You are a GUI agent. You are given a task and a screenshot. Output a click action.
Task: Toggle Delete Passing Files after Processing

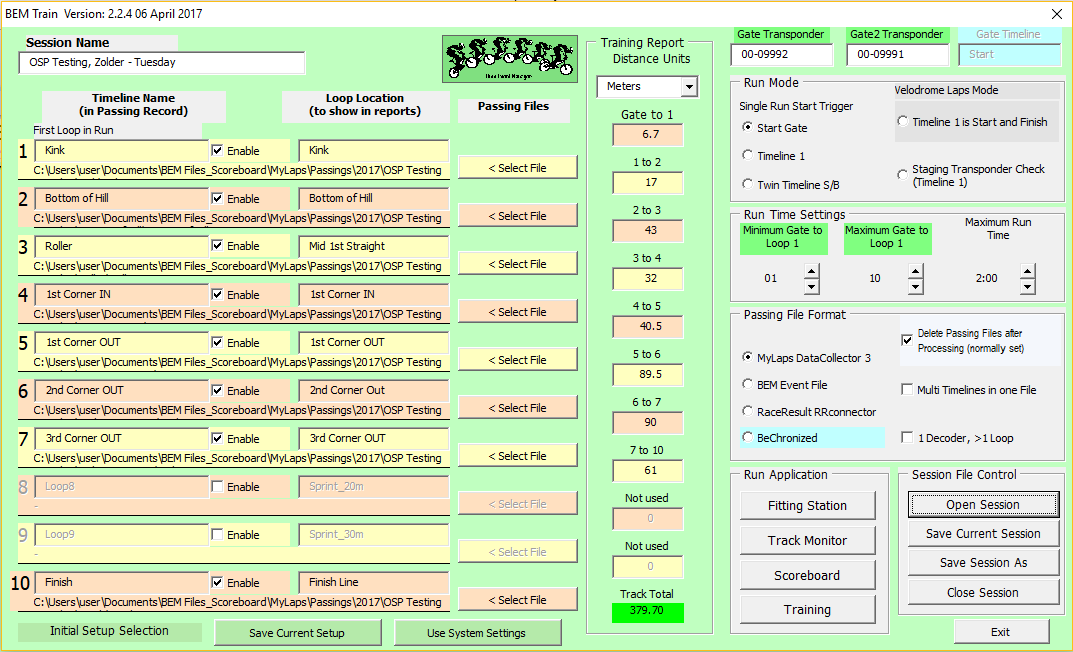pos(907,340)
